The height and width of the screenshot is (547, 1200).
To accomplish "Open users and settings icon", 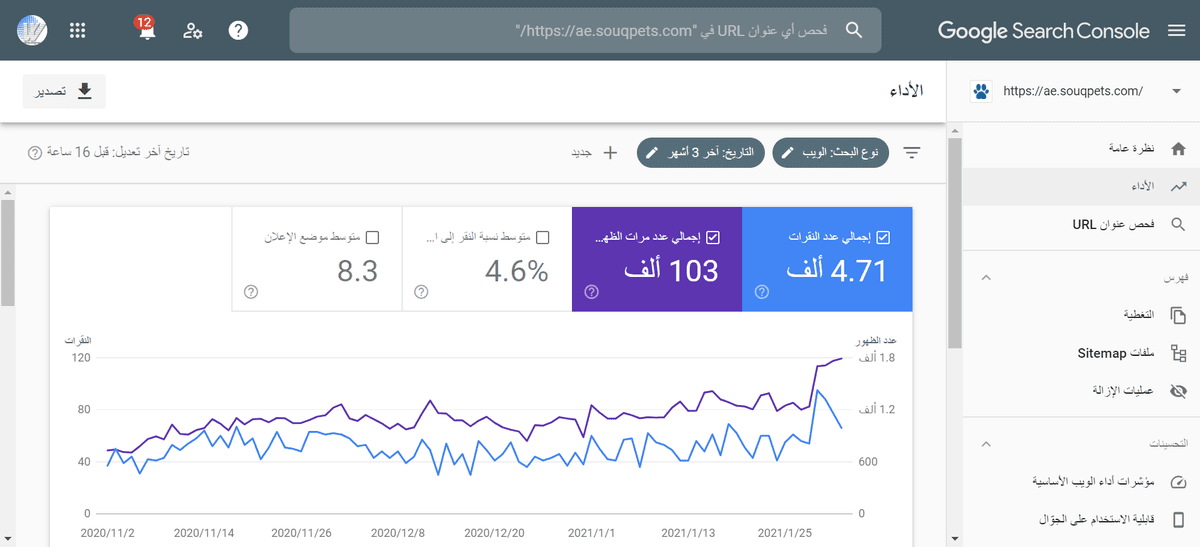I will 193,30.
